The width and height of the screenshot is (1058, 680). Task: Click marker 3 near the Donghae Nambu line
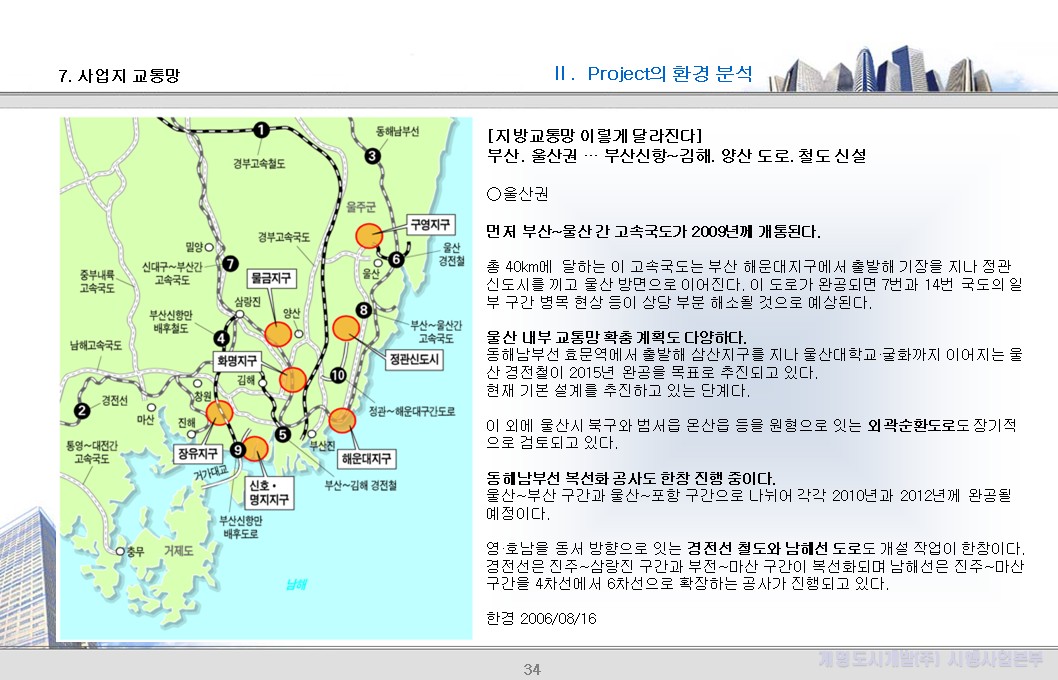tap(372, 156)
